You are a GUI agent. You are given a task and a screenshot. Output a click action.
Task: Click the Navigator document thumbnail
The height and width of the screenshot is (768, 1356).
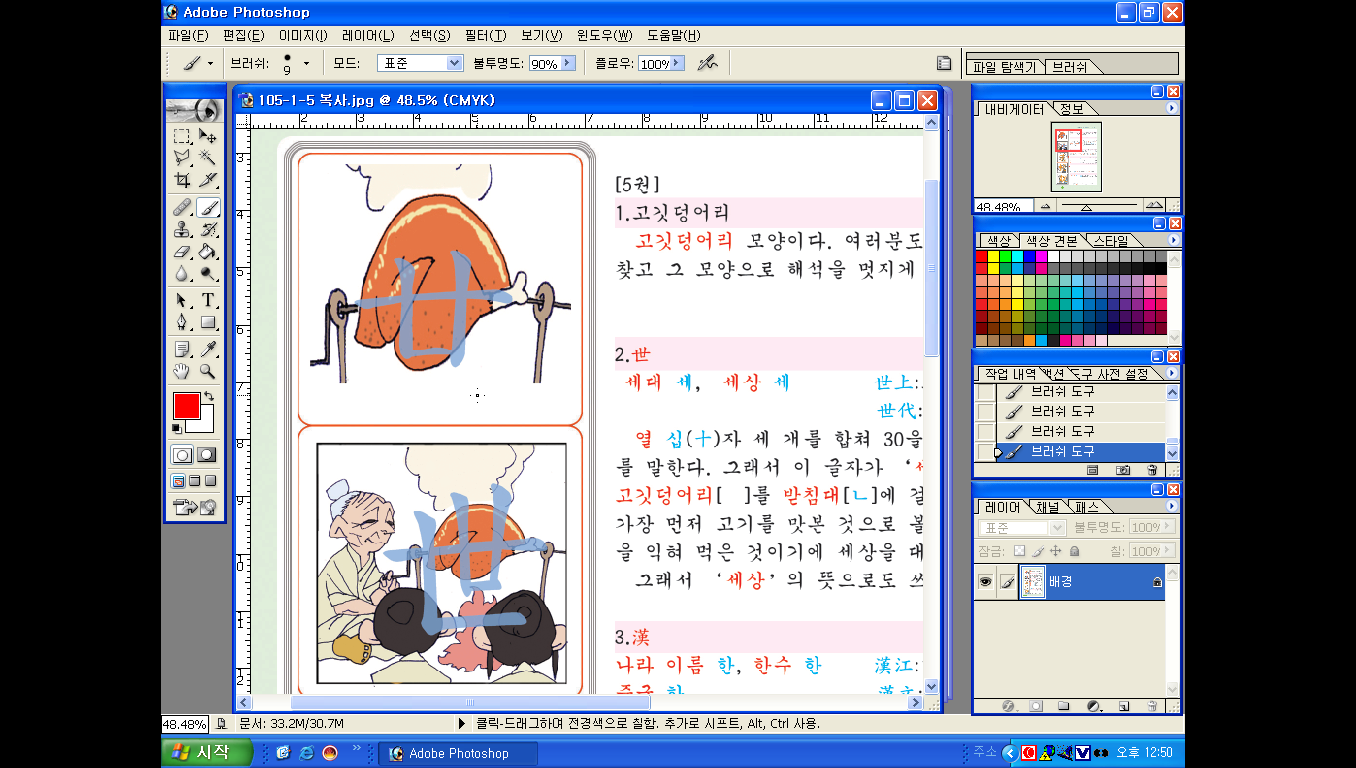tap(1076, 157)
